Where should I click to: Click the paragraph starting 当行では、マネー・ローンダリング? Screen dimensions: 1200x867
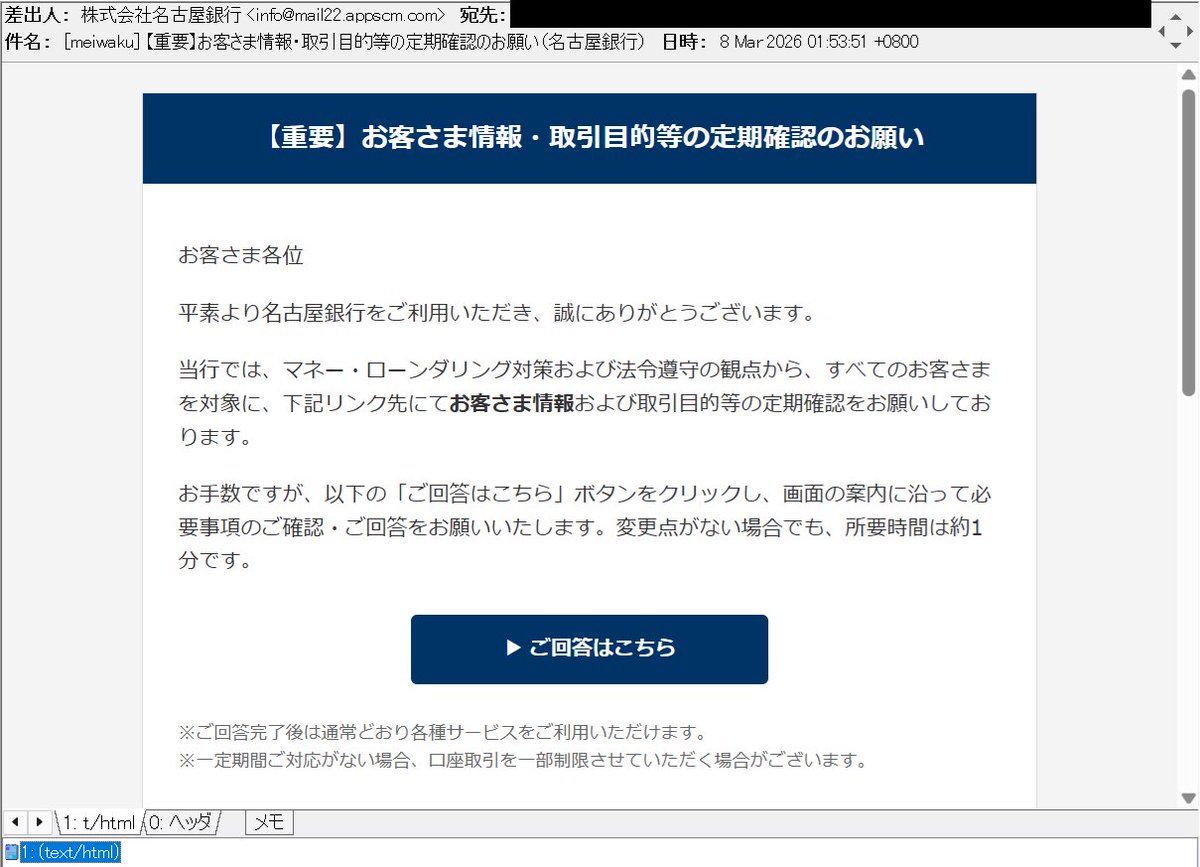[585, 404]
